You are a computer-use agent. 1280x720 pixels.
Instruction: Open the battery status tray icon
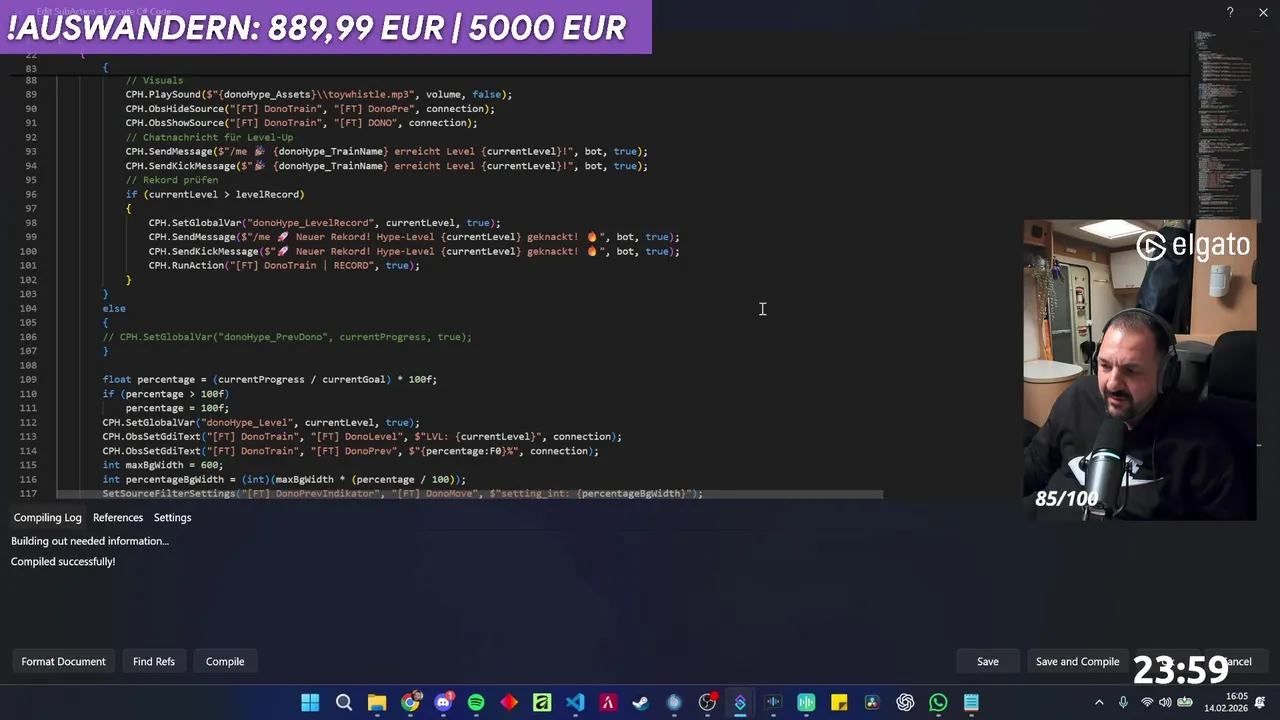tap(1185, 702)
